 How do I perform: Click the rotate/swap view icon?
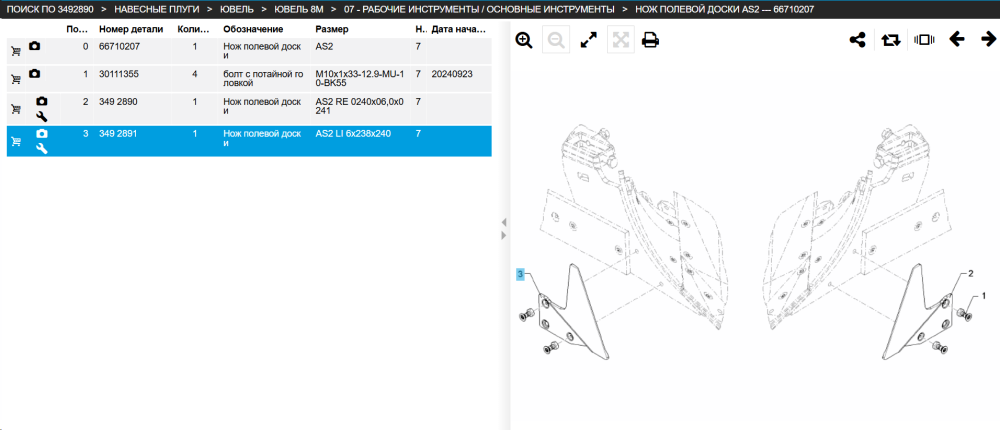[x=891, y=40]
